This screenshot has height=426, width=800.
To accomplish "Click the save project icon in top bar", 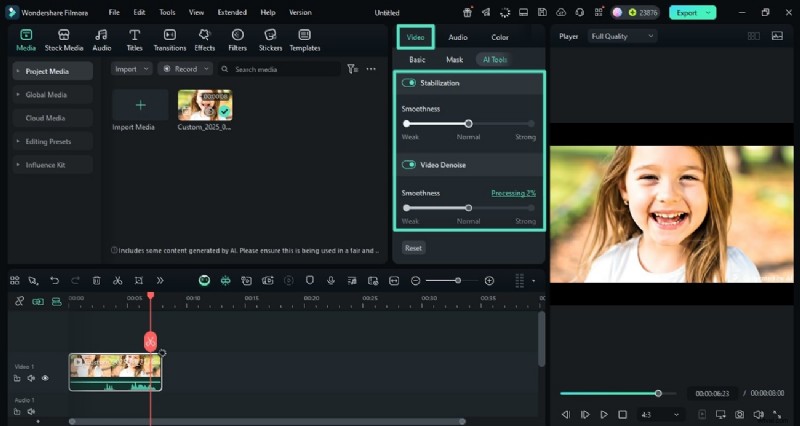I will 542,12.
